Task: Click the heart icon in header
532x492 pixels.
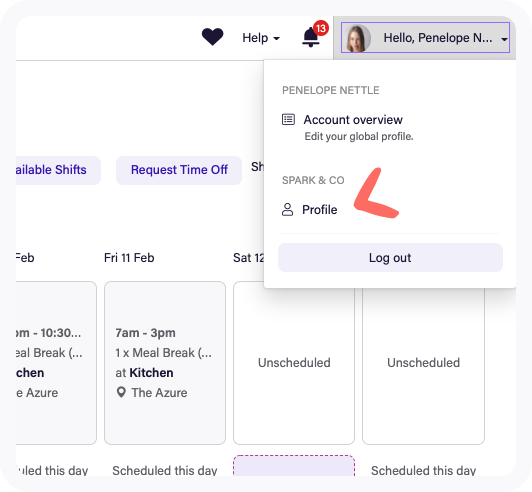Action: click(212, 37)
